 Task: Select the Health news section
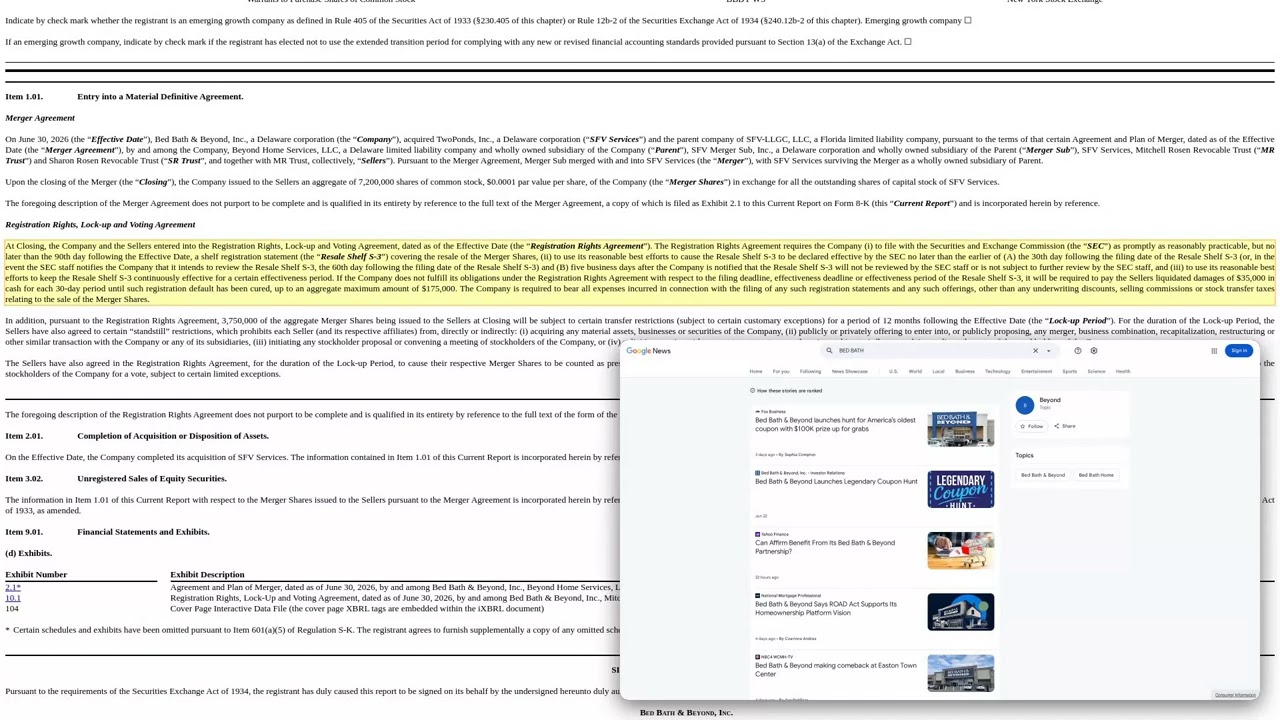pyautogui.click(x=1123, y=371)
